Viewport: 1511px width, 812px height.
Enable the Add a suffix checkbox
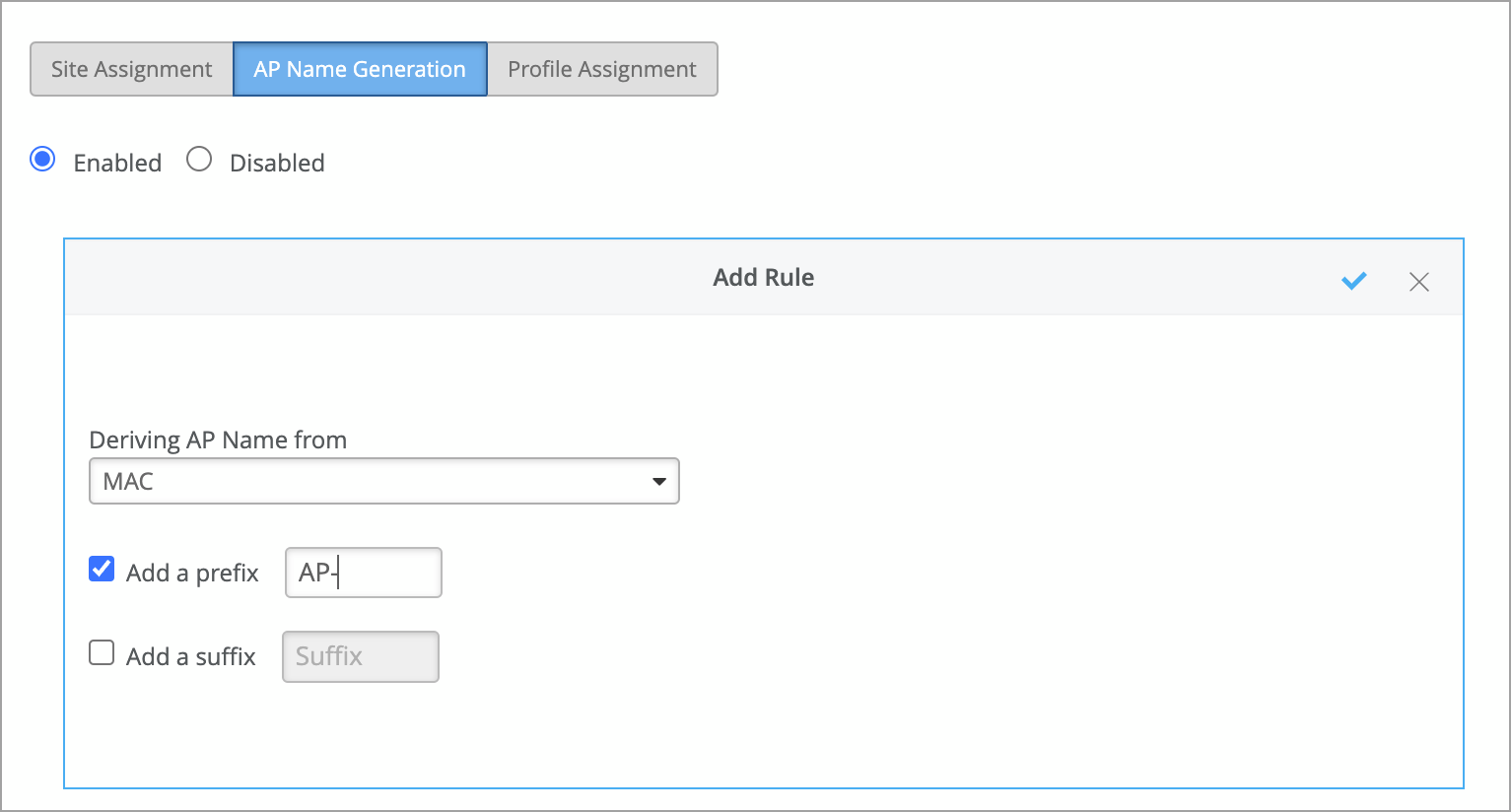click(102, 653)
